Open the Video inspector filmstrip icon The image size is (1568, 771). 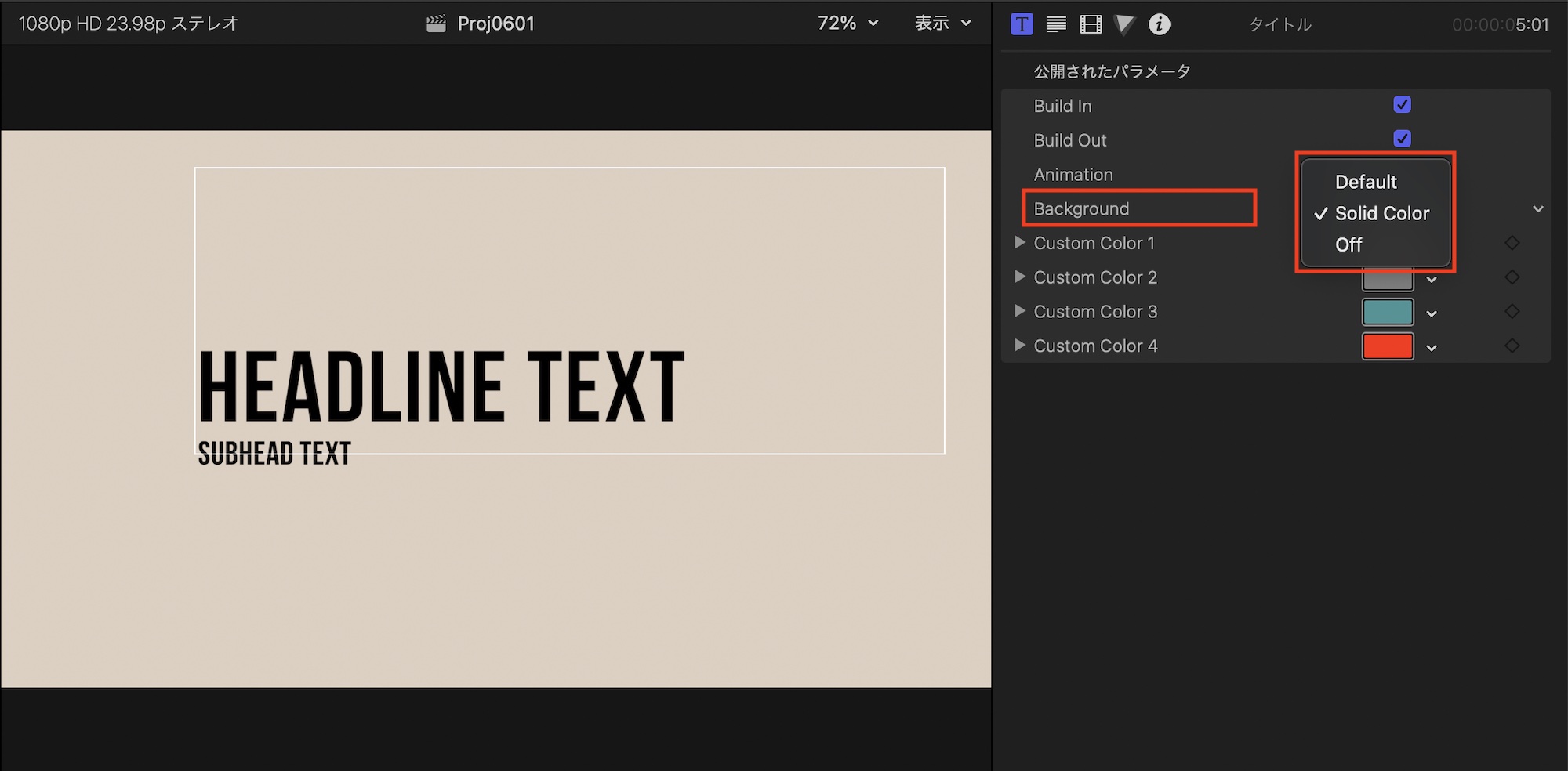point(1091,24)
